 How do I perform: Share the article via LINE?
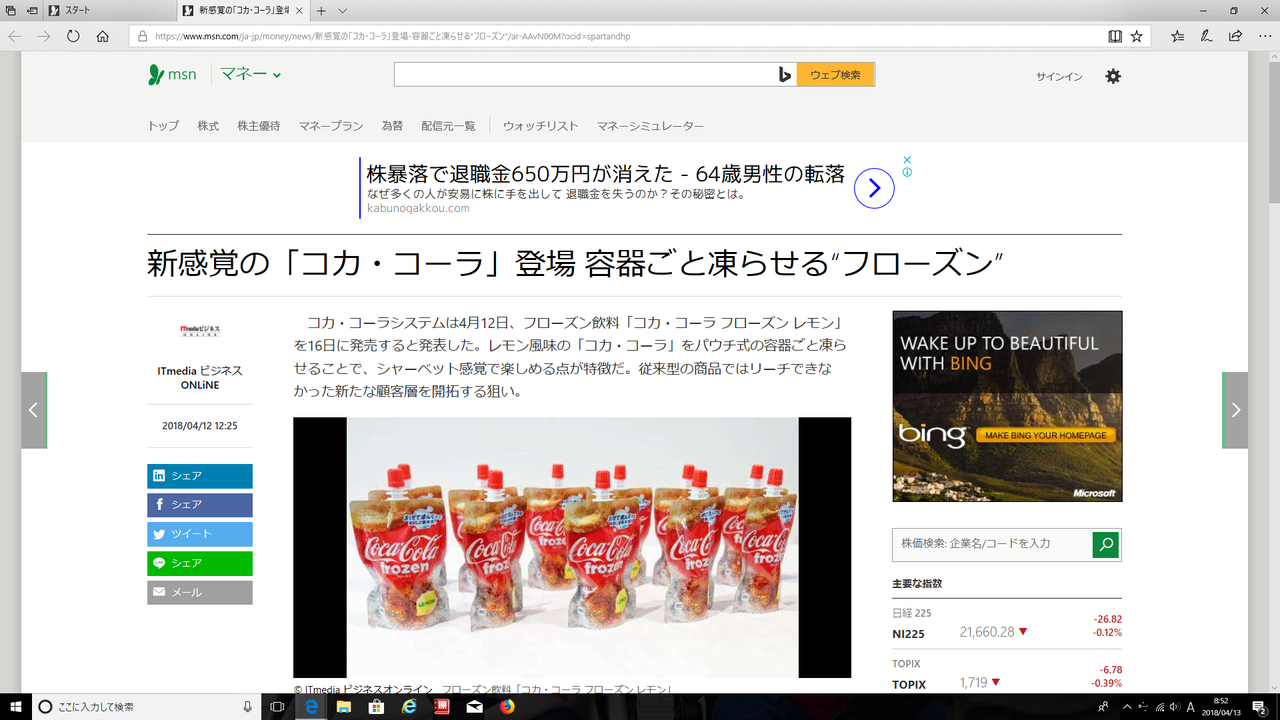coord(200,563)
